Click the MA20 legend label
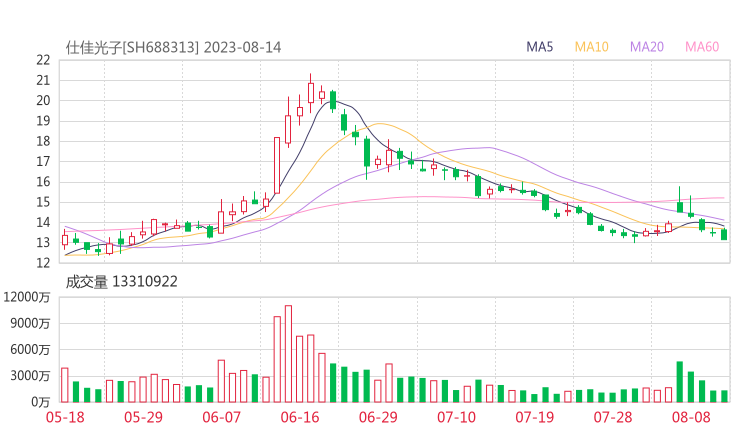This screenshot has width=740, height=440. pos(647,47)
